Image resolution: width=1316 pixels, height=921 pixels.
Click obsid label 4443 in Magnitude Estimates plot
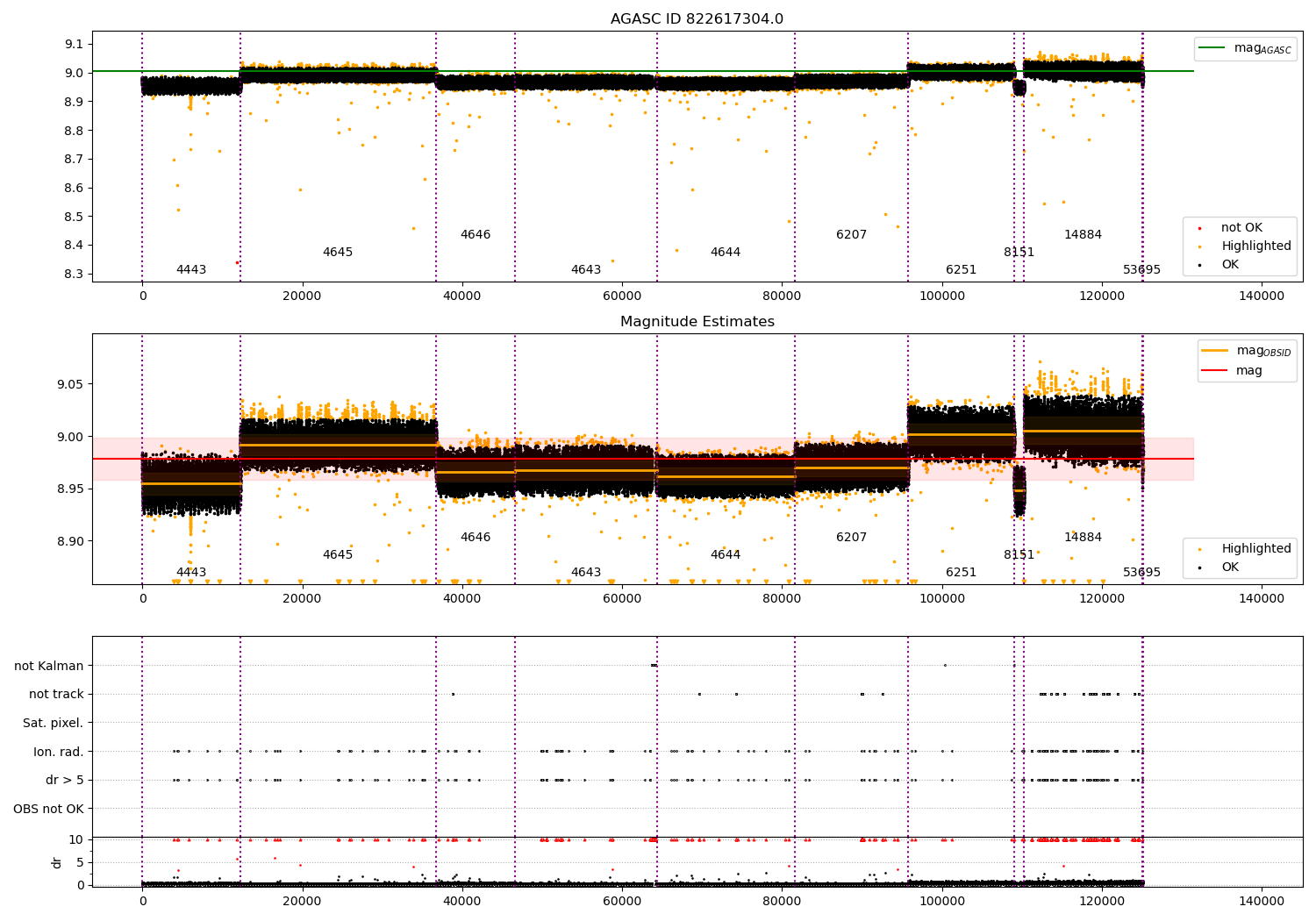[x=191, y=573]
